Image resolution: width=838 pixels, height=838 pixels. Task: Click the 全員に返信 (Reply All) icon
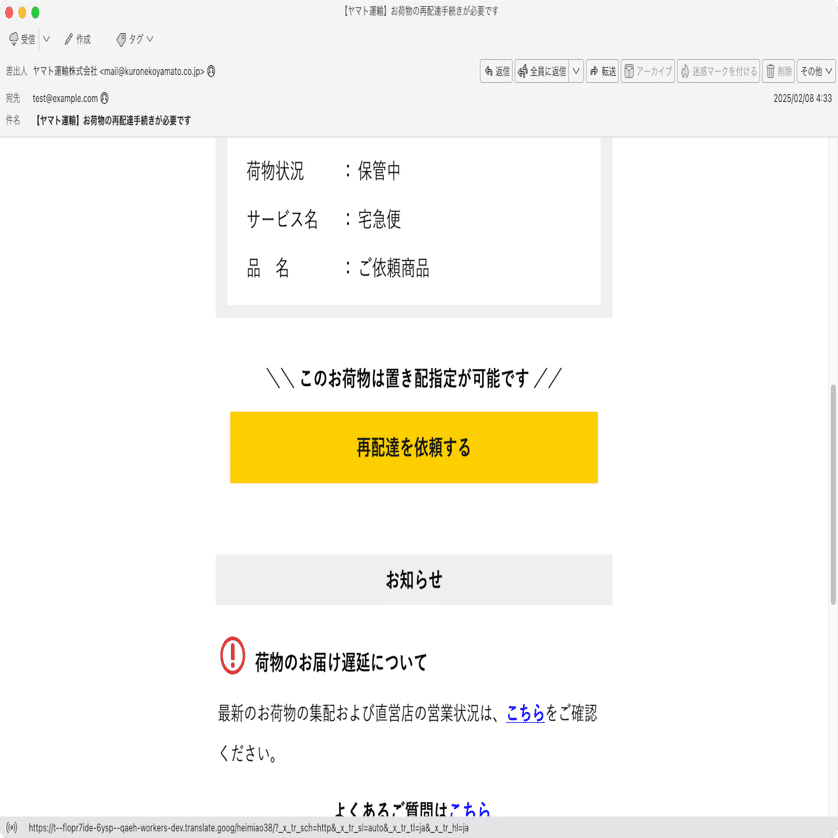click(x=545, y=70)
